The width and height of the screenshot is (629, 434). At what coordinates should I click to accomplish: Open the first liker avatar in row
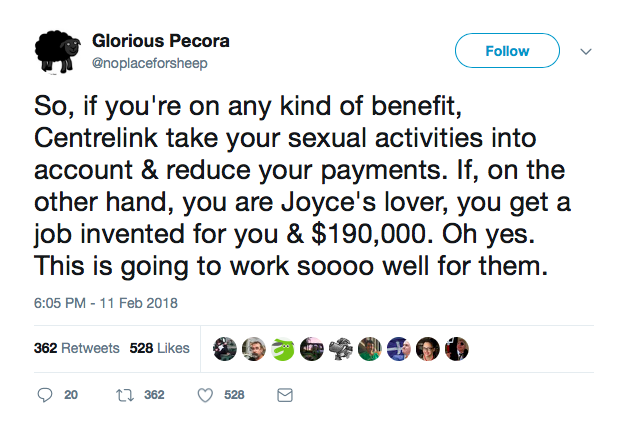tap(225, 349)
